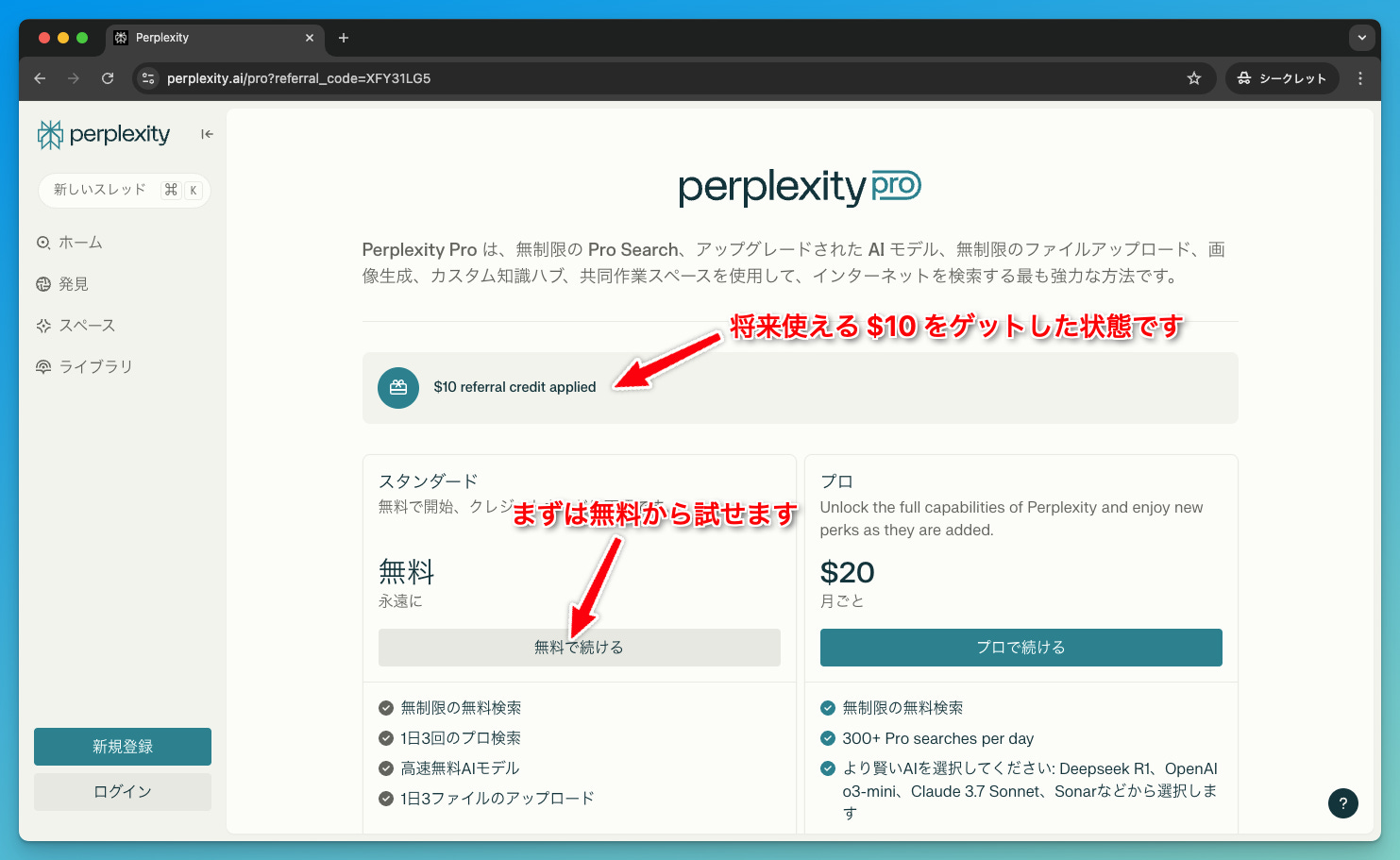
Task: Open the Chrome three-dot menu
Action: point(1360,78)
